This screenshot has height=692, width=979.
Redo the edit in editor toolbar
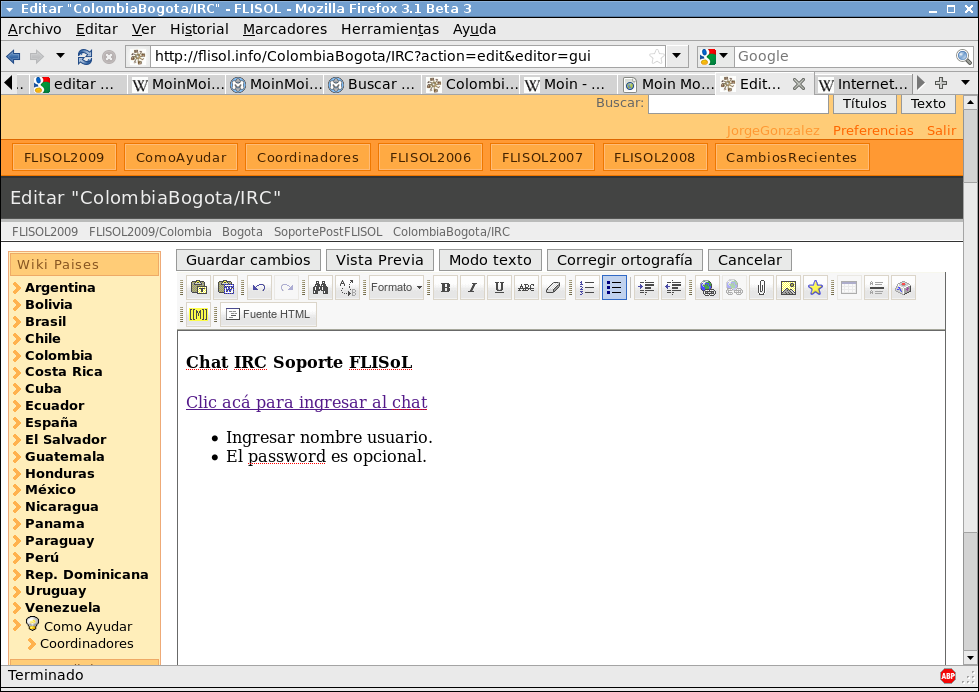tap(287, 288)
